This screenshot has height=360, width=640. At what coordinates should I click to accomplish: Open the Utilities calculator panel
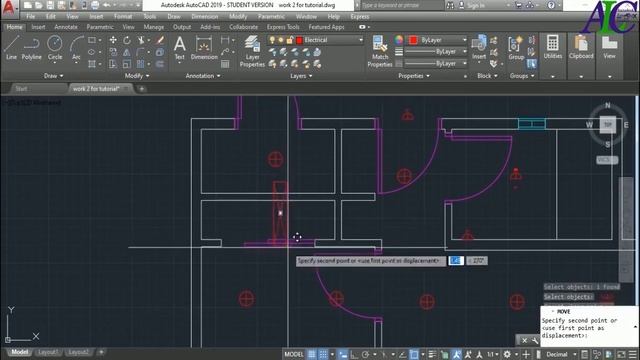point(553,47)
